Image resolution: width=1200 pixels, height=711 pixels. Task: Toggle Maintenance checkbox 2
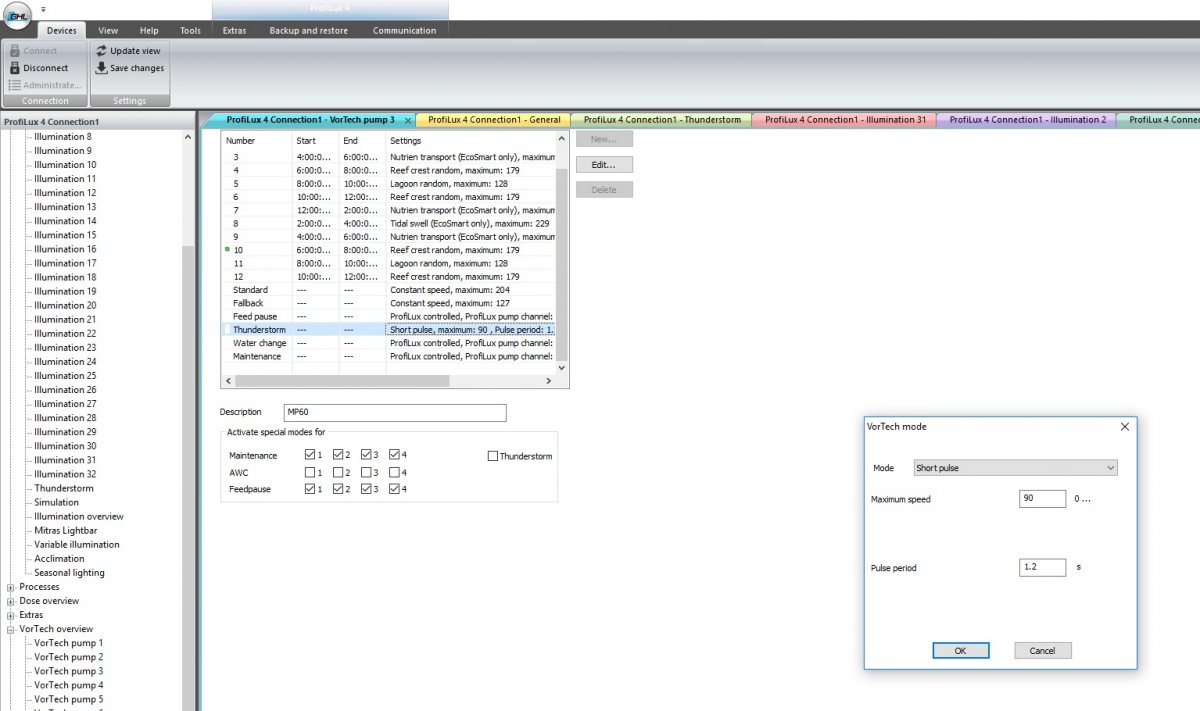pyautogui.click(x=338, y=455)
